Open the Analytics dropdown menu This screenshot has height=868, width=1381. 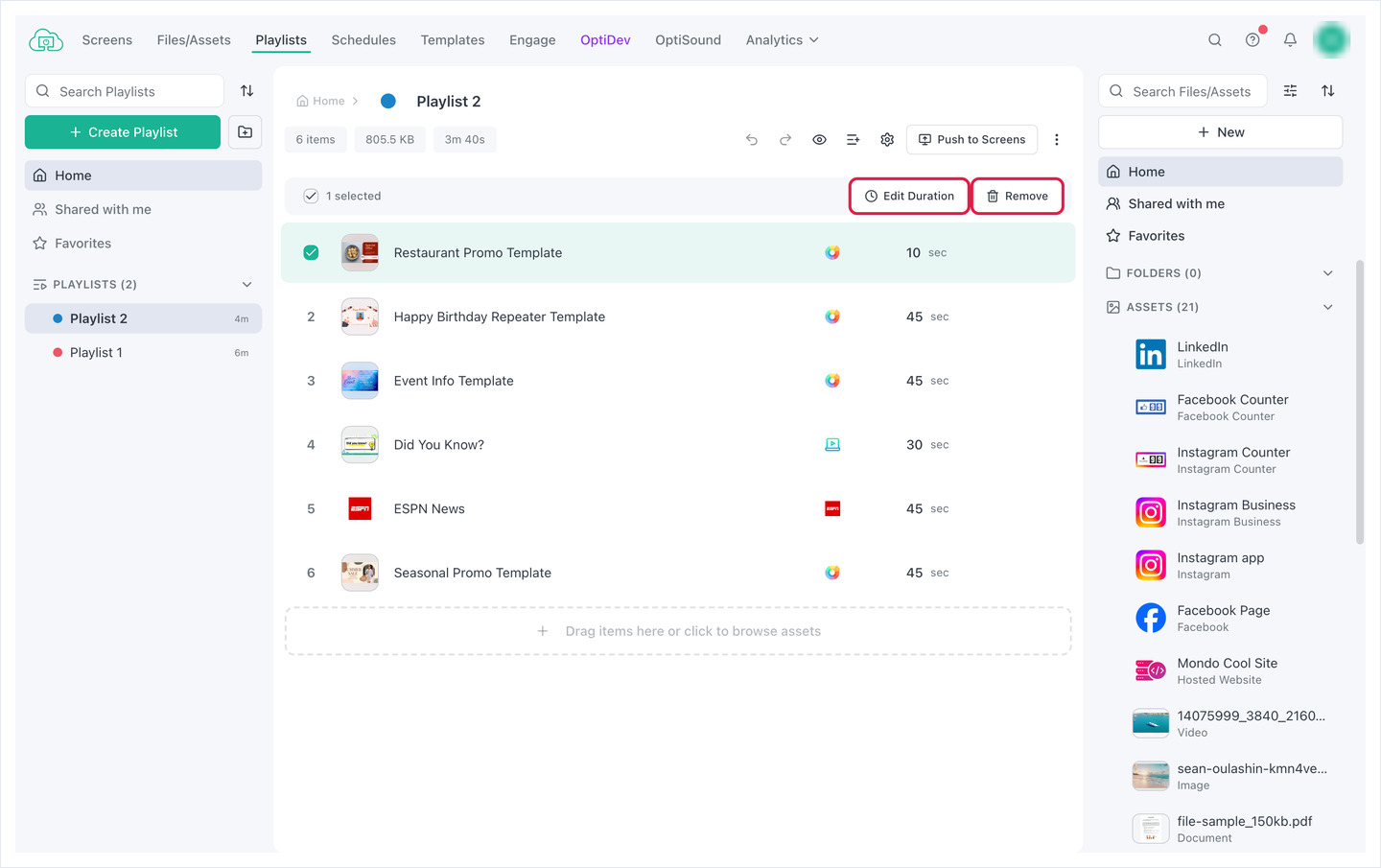pos(783,40)
